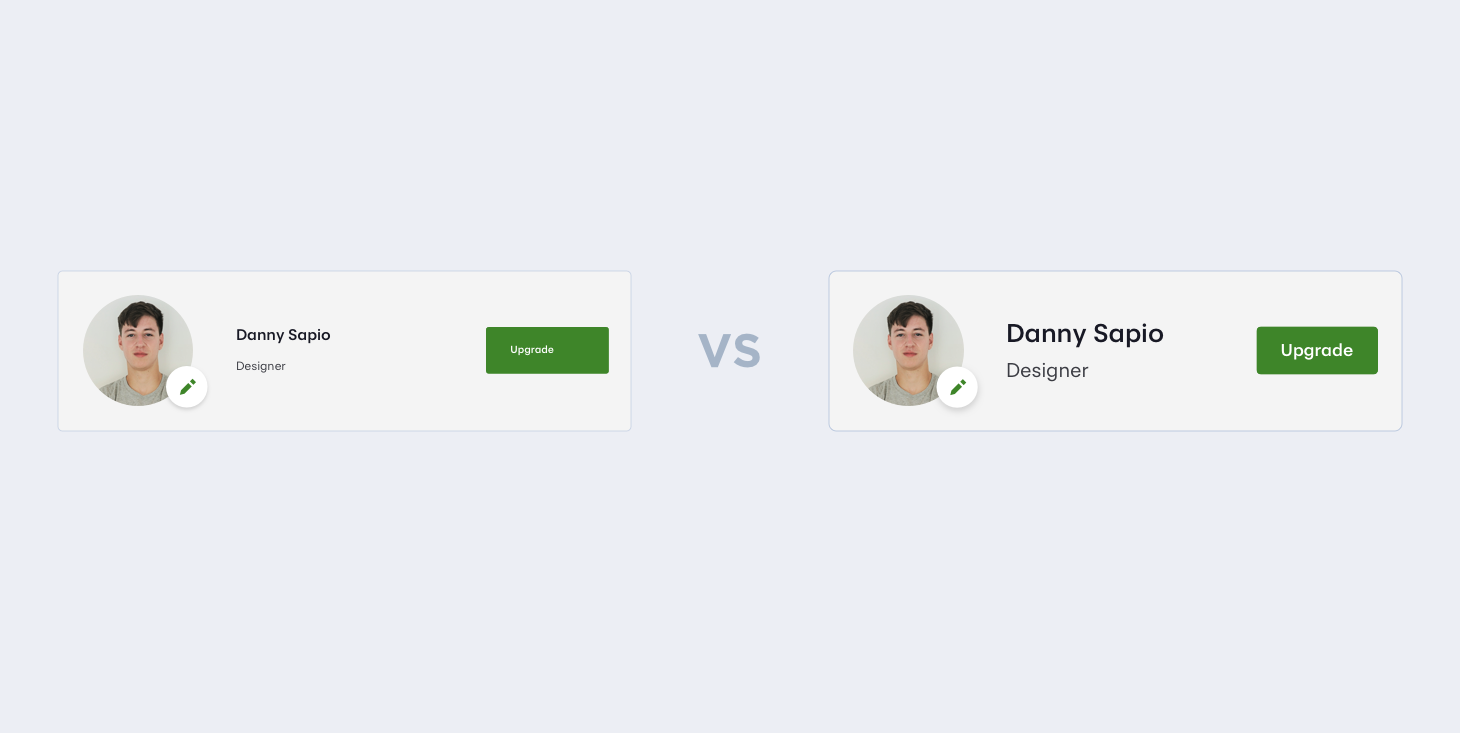Click blank space between right name and Upgrade
The height and width of the screenshot is (733, 1460).
coord(1210,350)
